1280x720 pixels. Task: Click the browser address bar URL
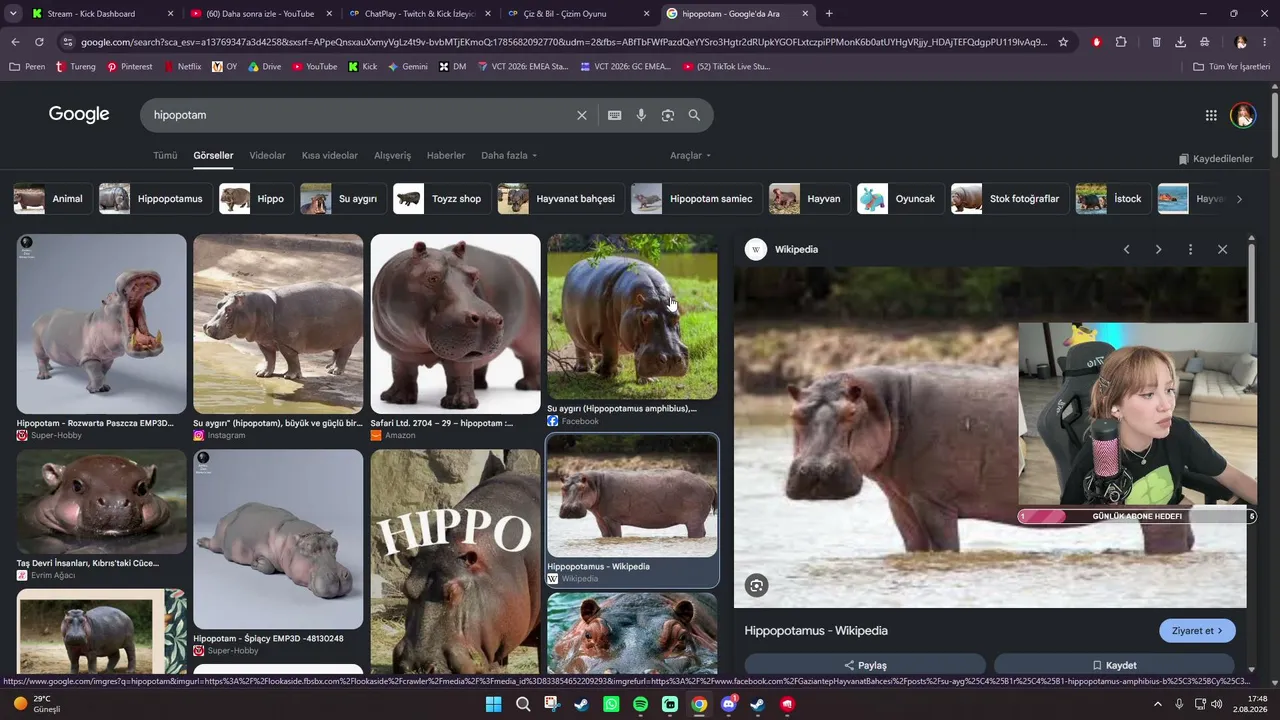point(564,42)
